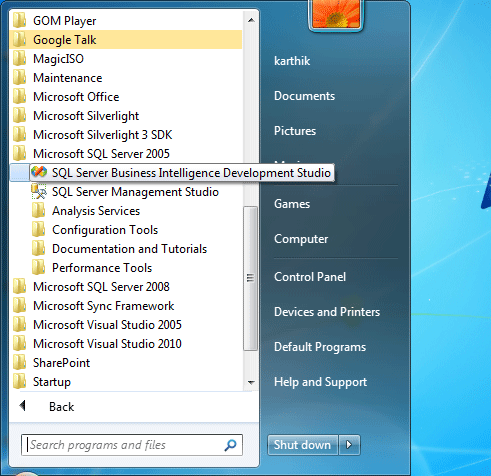Open Games from the Start menu
The image size is (491, 476).
pyautogui.click(x=292, y=204)
